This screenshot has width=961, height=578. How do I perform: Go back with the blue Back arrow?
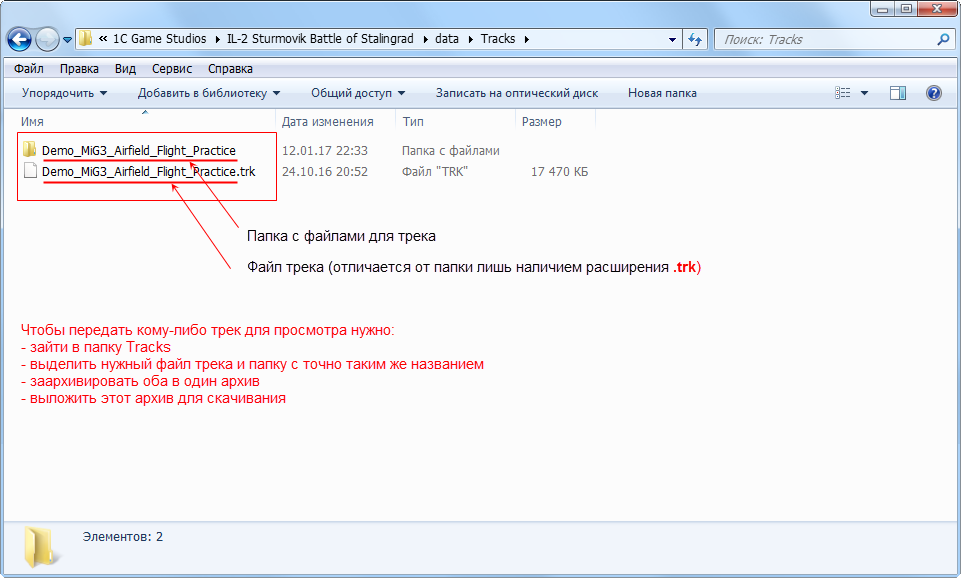(19, 40)
